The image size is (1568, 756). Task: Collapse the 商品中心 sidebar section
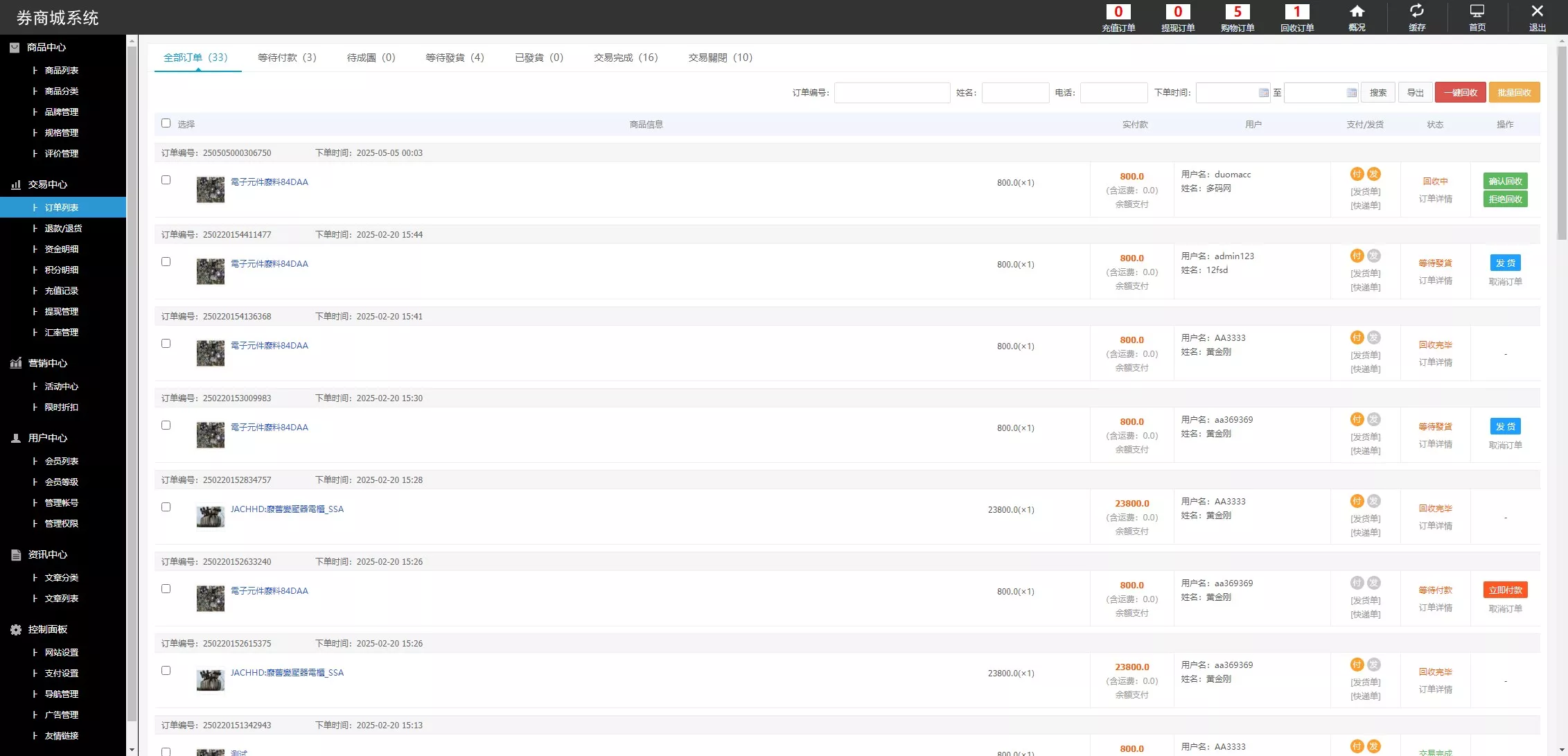(46, 47)
